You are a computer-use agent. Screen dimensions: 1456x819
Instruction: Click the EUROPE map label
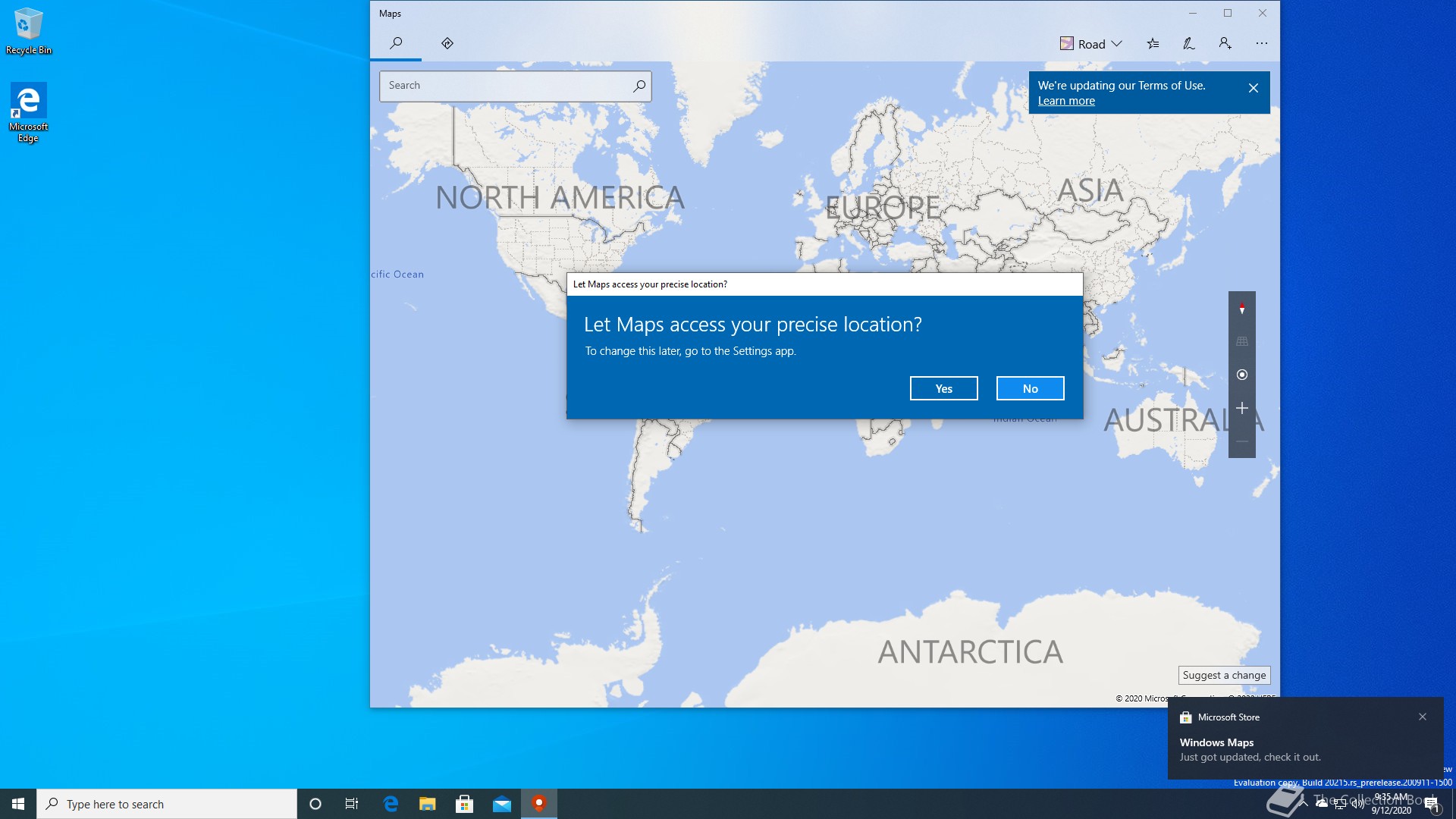(883, 207)
